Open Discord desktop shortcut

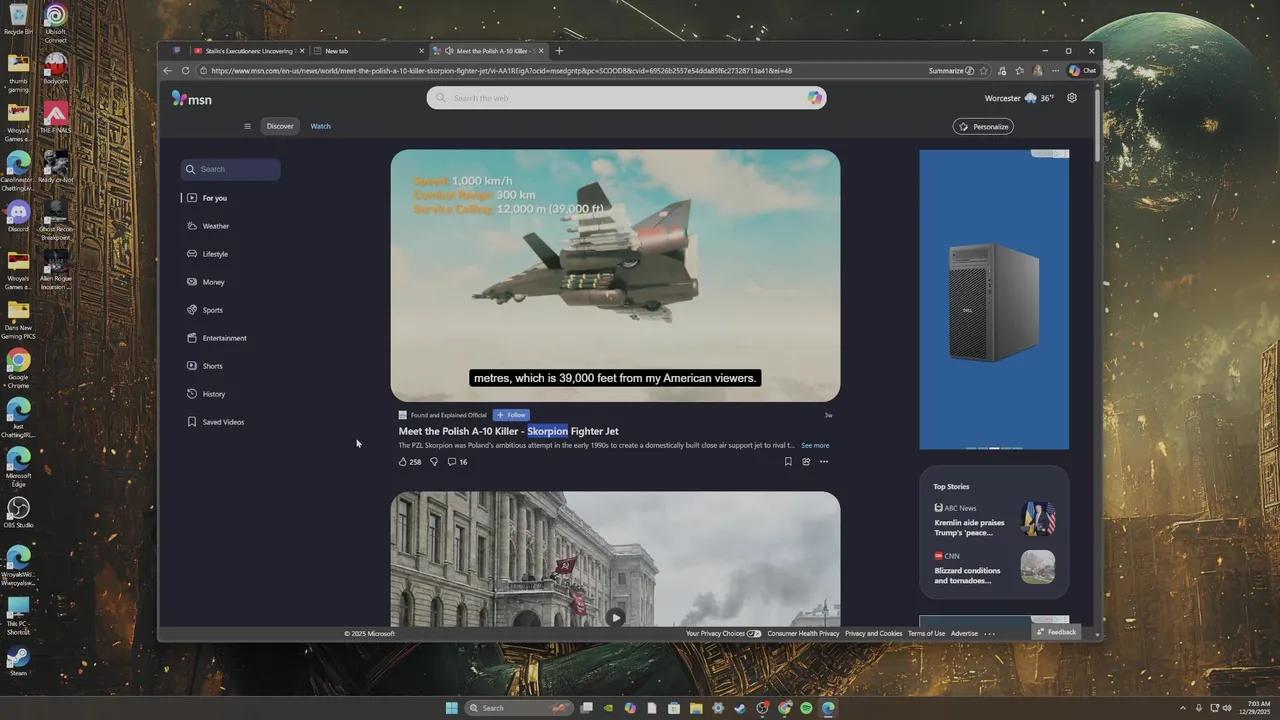click(x=18, y=216)
